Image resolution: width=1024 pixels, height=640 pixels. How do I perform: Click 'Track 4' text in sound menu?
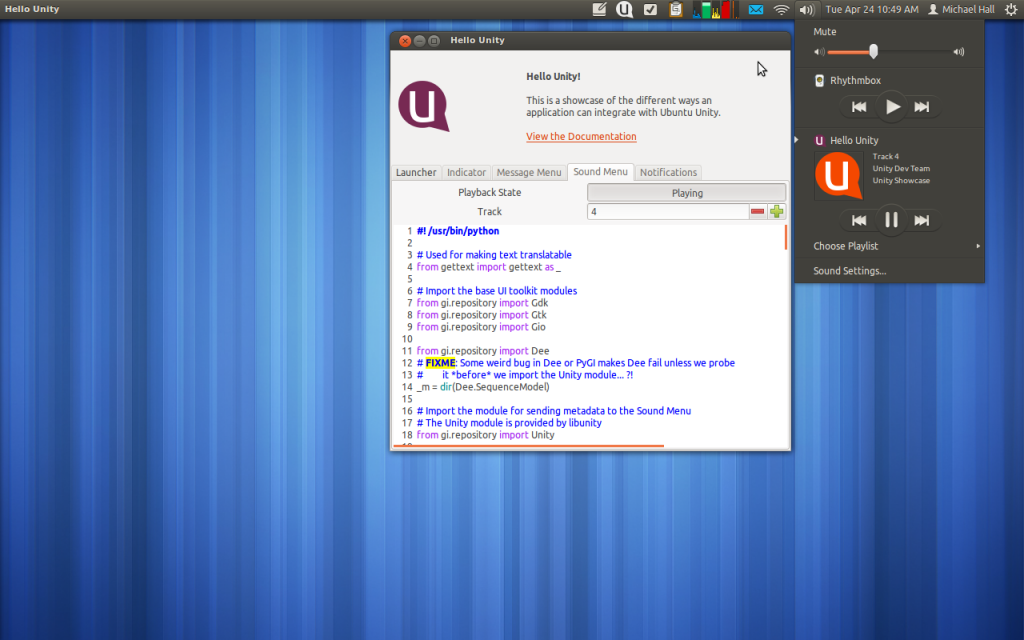[x=886, y=157]
